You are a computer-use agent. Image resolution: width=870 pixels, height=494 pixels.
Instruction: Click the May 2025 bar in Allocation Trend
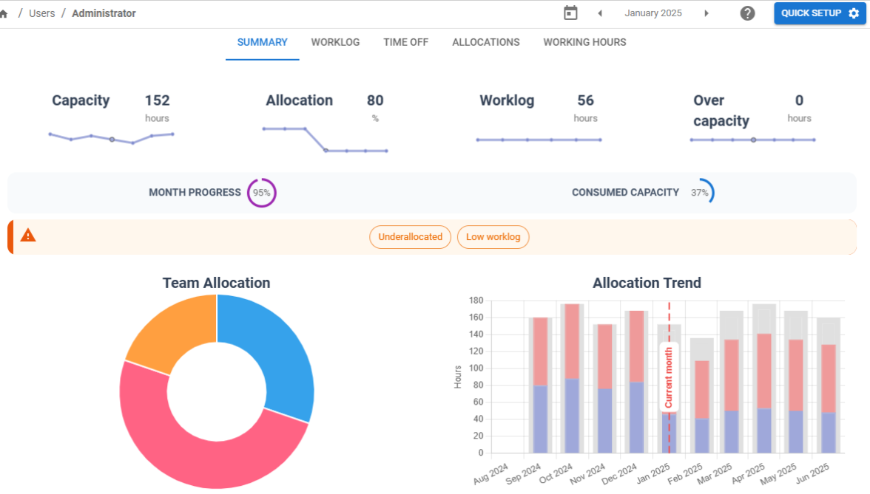796,382
